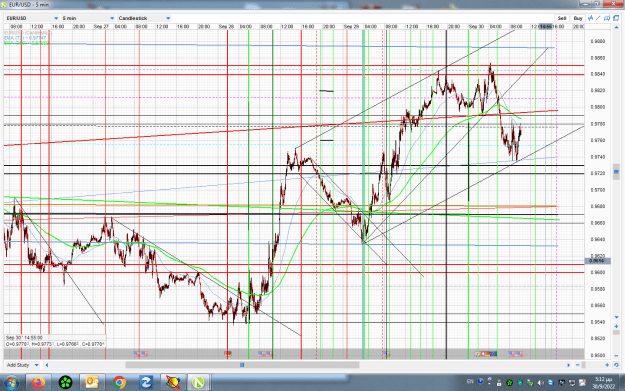Open the Add Study dropdown
The width and height of the screenshot is (625, 391).
(23, 365)
